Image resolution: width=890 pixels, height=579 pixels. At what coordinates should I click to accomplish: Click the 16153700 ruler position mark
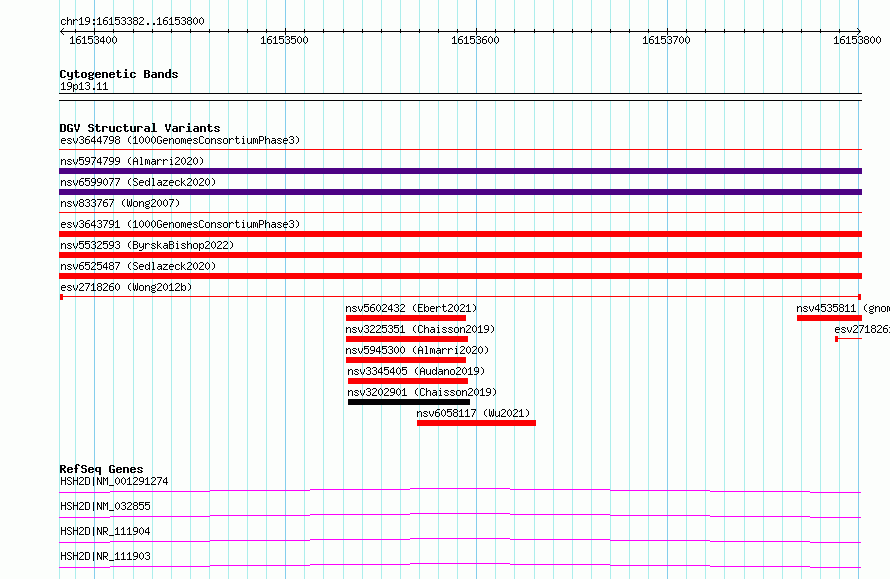coord(665,40)
